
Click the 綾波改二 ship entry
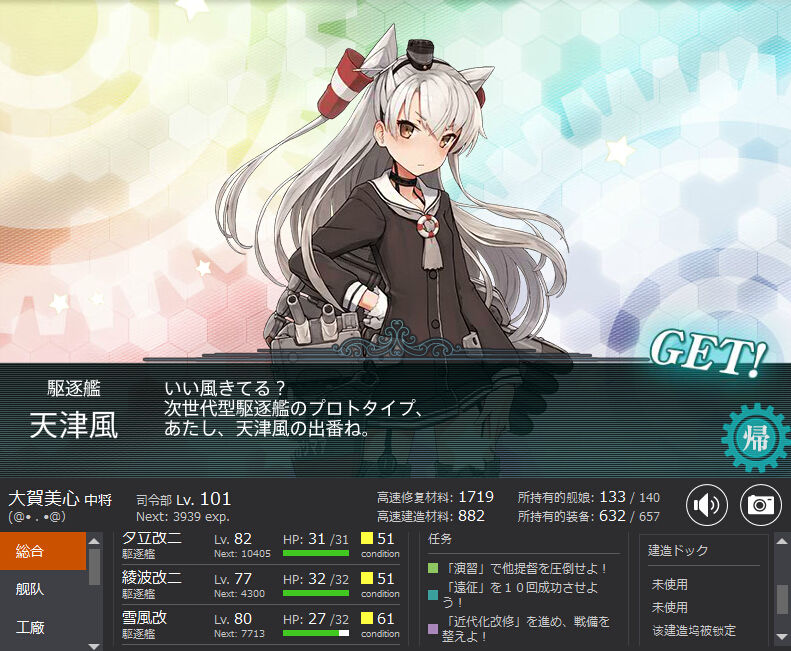[x=261, y=585]
